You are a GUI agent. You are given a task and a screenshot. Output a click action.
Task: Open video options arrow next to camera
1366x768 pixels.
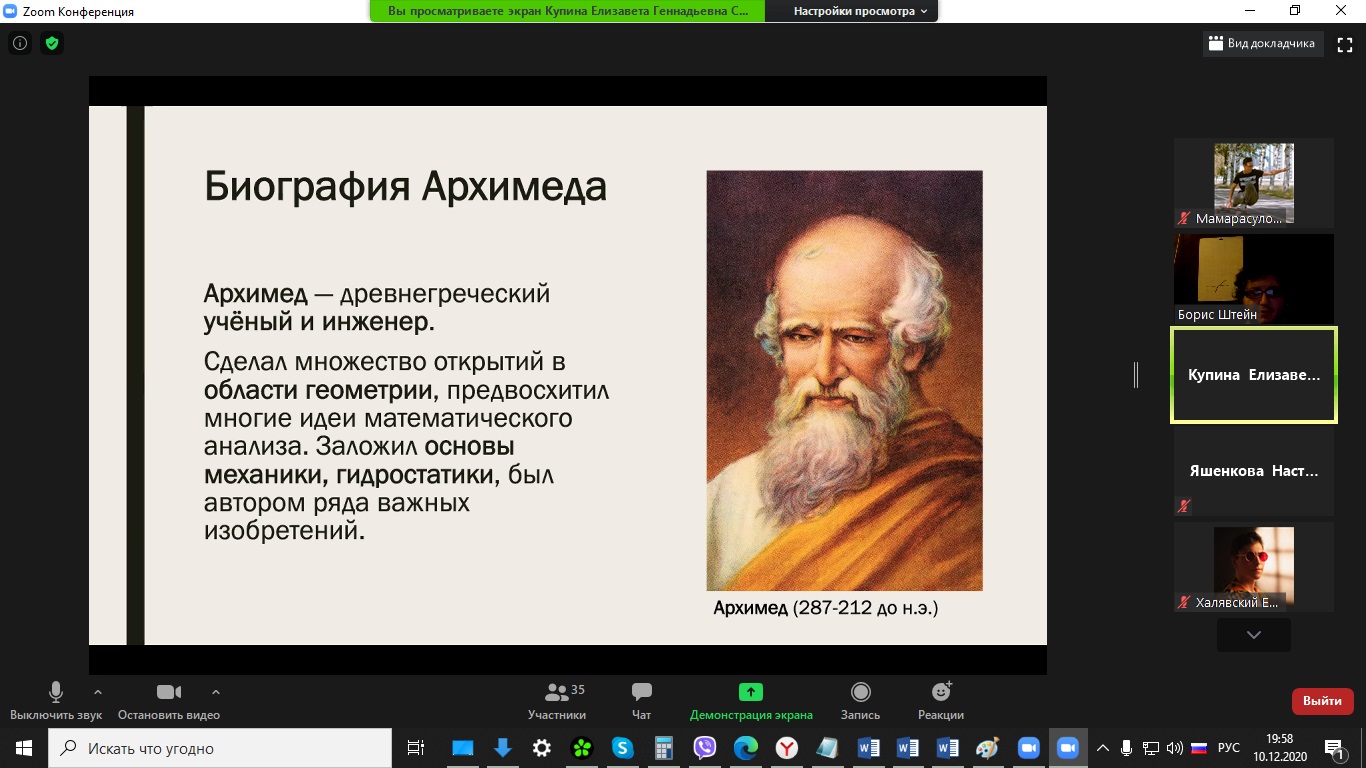tap(216, 692)
